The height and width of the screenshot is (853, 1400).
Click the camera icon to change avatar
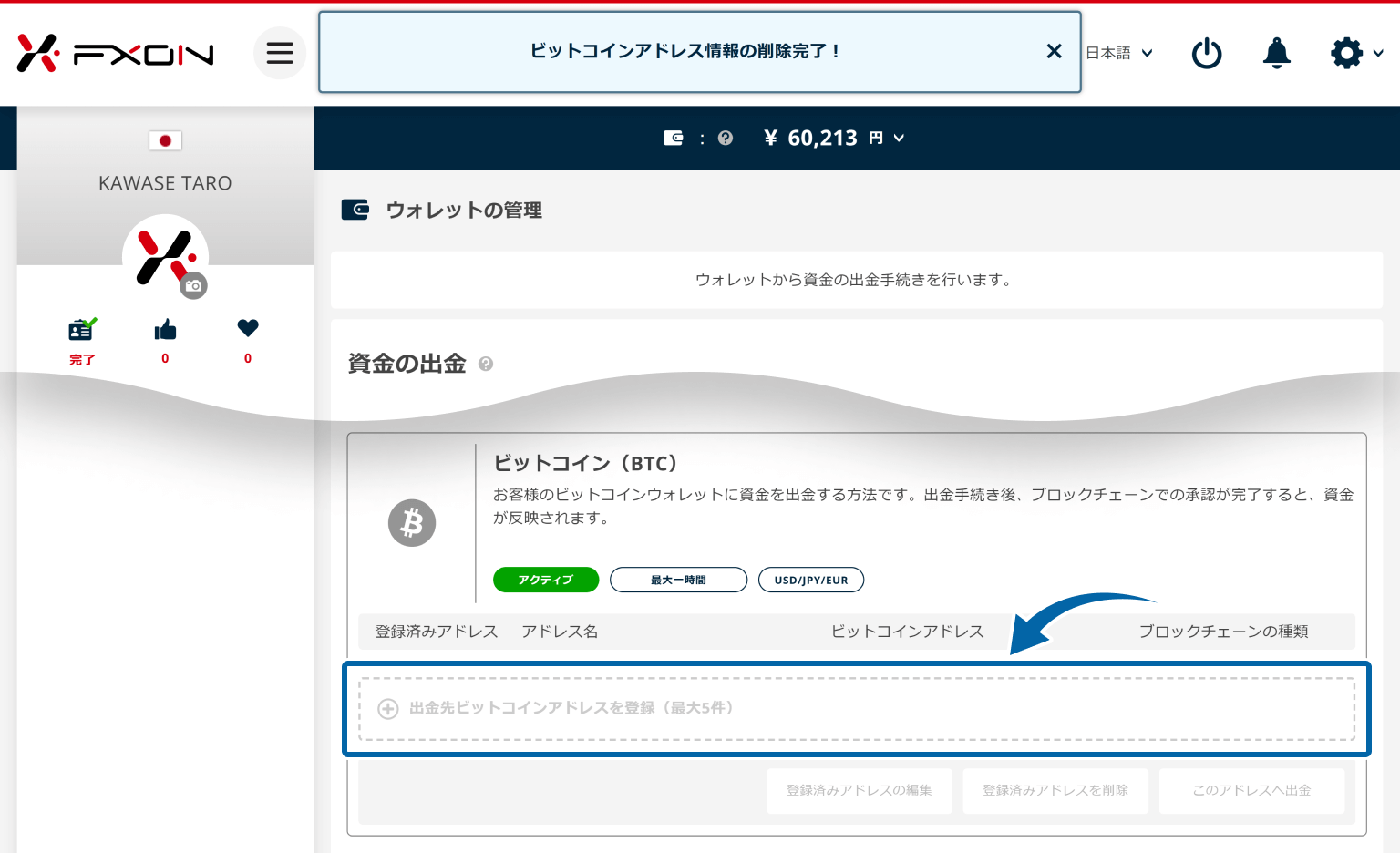pyautogui.click(x=193, y=285)
